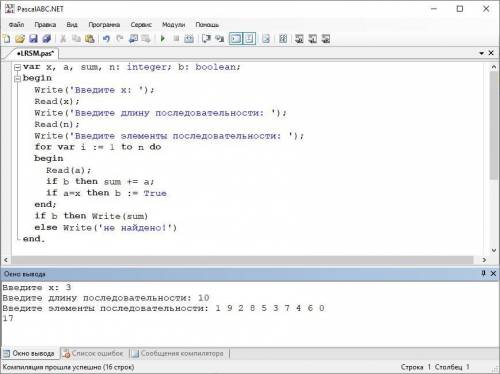Open the Сервис menu
This screenshot has height=374, width=500.
pyautogui.click(x=141, y=25)
